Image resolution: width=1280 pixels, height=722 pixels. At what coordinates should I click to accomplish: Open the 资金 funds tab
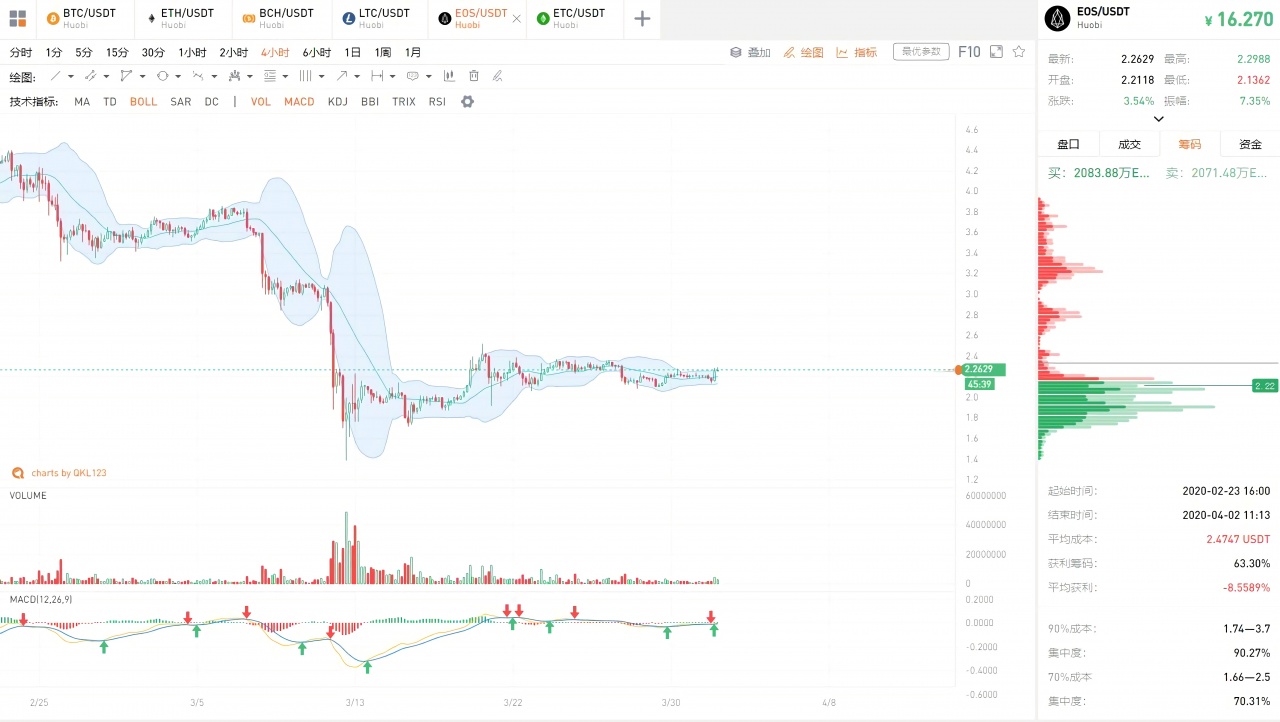click(x=1250, y=144)
